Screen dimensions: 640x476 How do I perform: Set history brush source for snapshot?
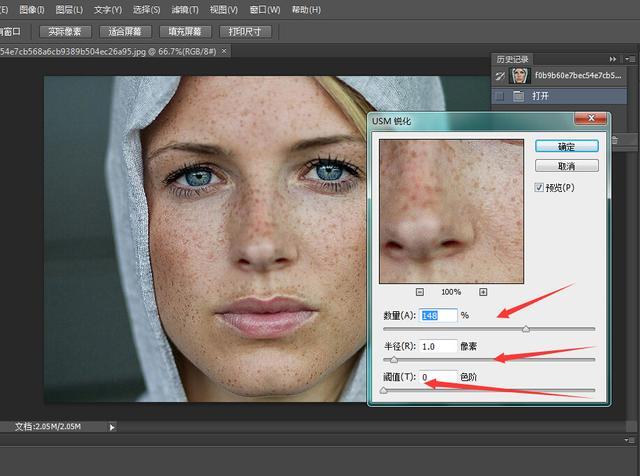tap(500, 76)
